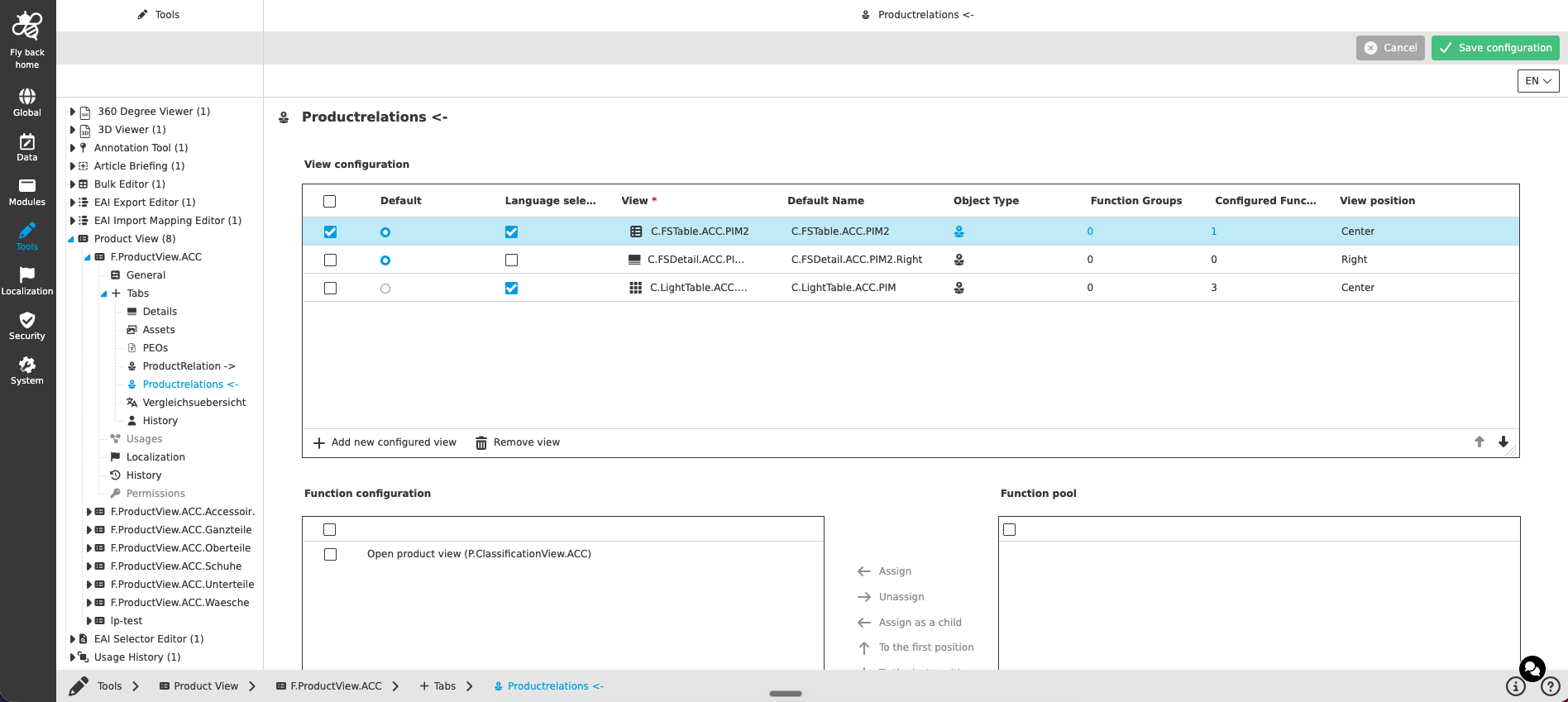The height and width of the screenshot is (702, 1568).
Task: Collapse the Product View (8) tree node
Action: [x=71, y=239]
